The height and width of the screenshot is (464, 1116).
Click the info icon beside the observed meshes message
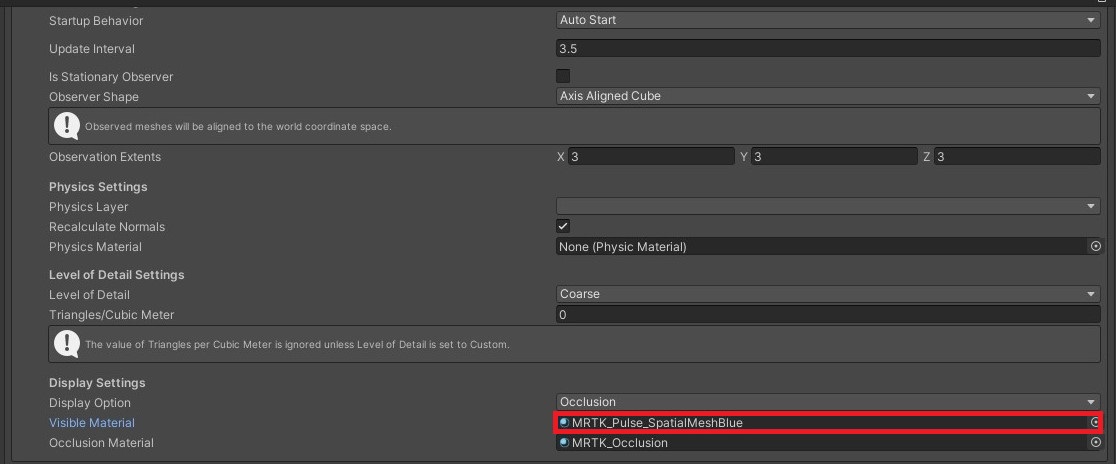click(66, 125)
